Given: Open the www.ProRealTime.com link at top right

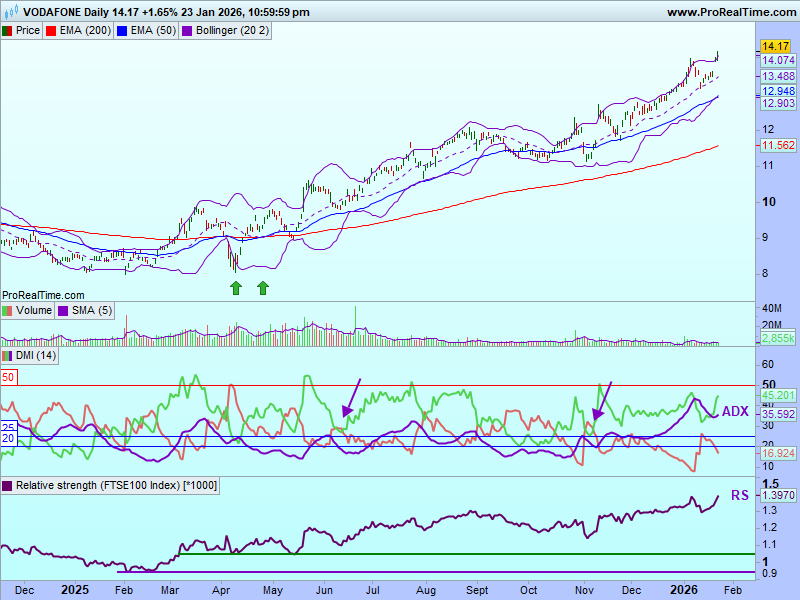Looking at the screenshot, I should pos(730,12).
